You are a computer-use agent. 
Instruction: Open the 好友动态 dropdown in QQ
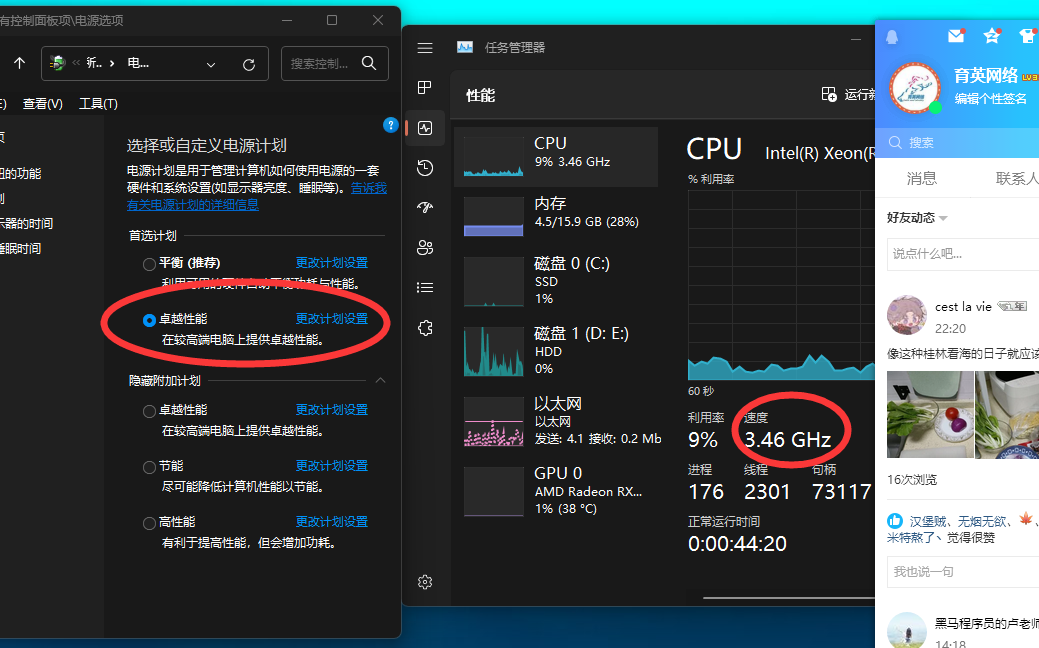tap(943, 218)
